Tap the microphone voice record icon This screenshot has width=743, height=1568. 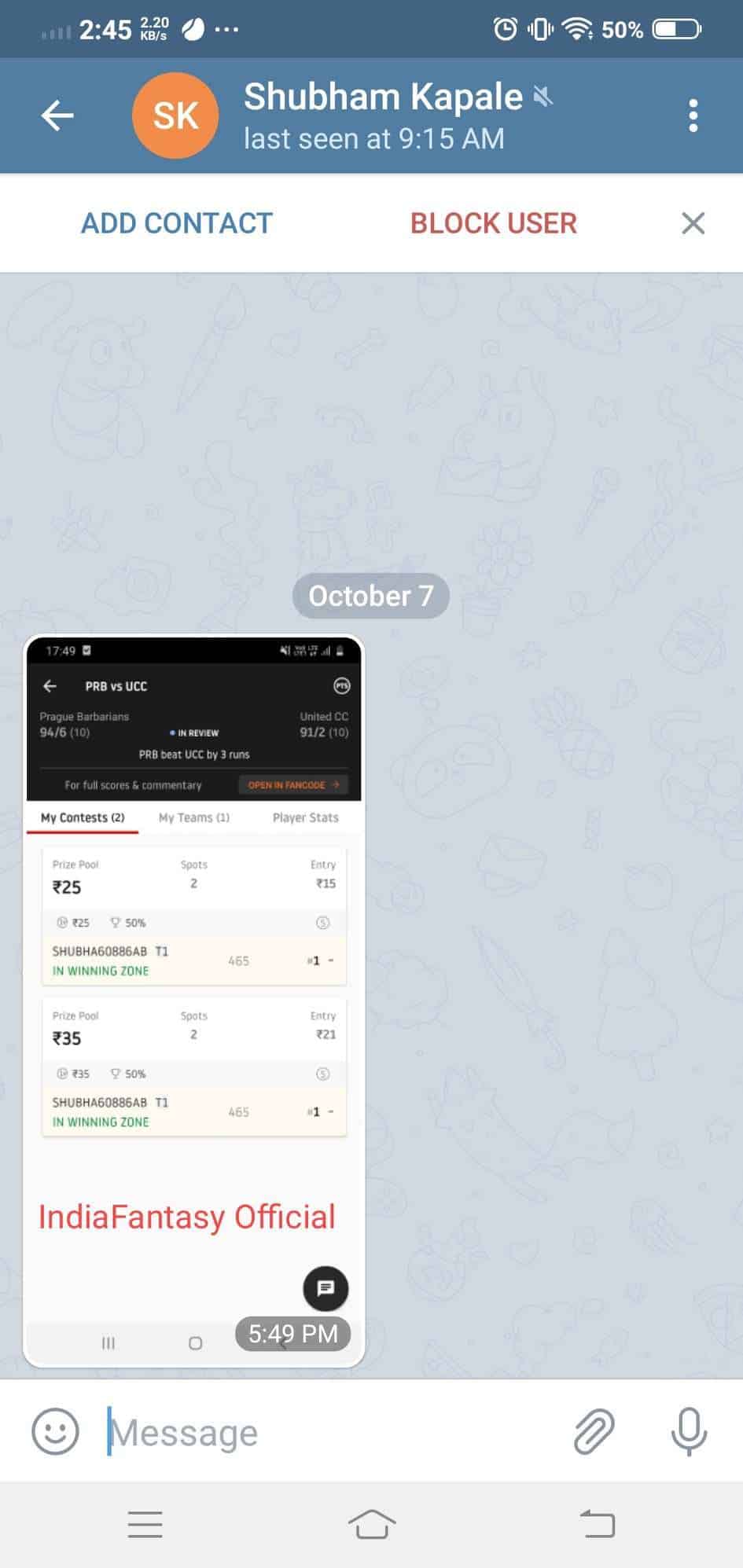689,1431
